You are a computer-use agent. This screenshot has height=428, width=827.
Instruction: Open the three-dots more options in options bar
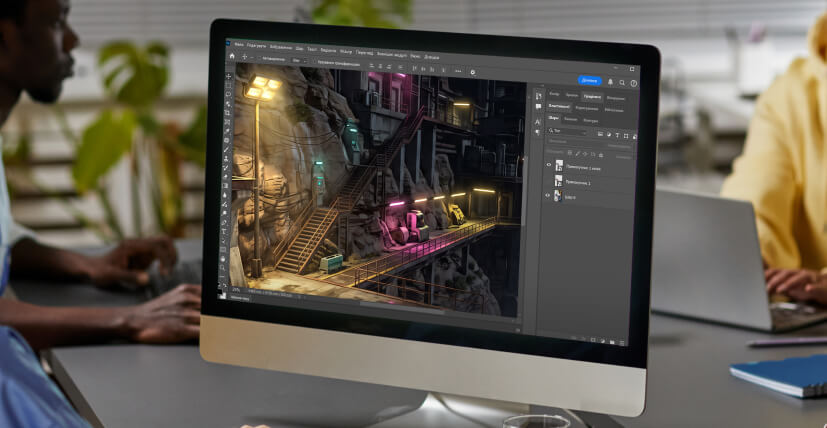click(x=458, y=71)
